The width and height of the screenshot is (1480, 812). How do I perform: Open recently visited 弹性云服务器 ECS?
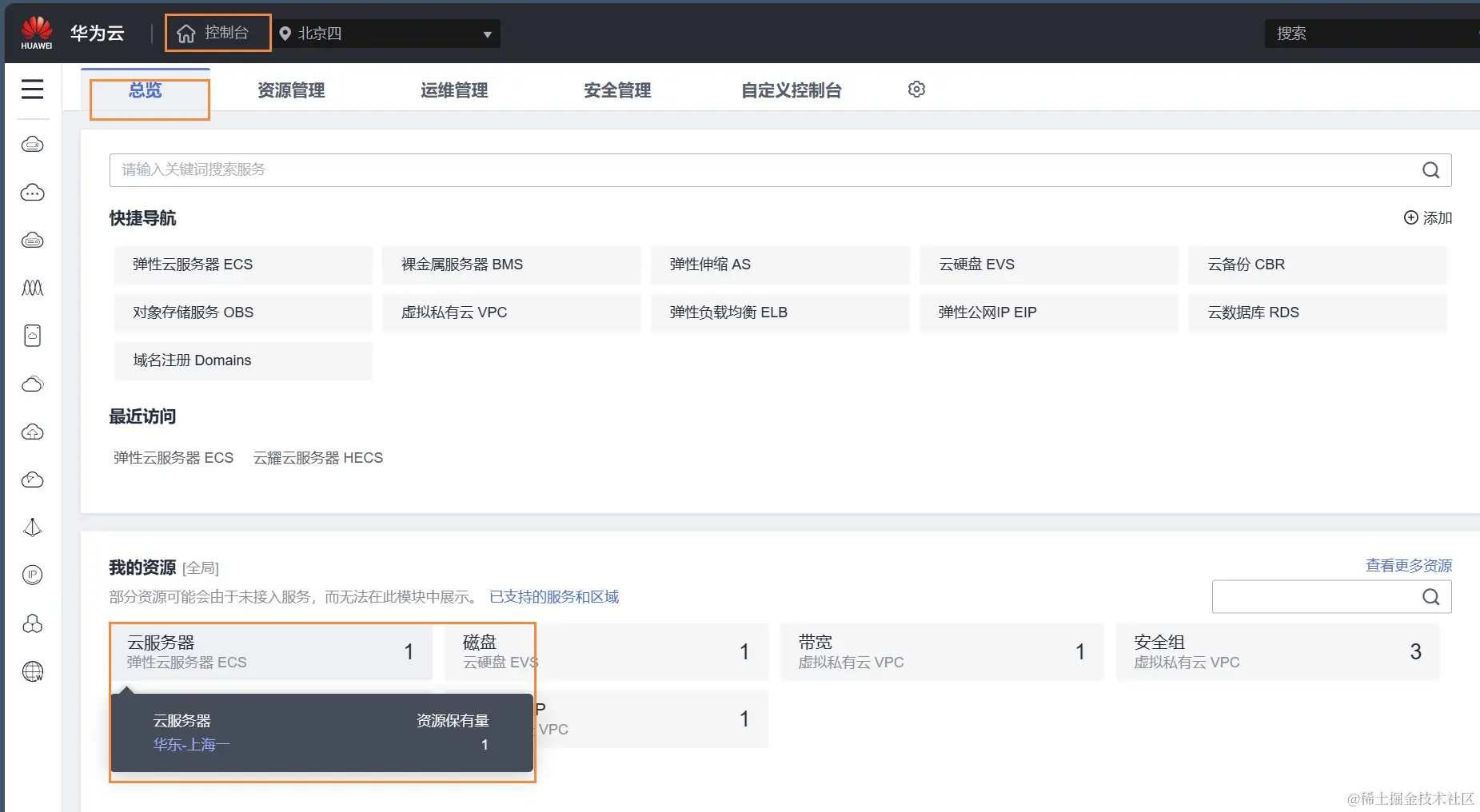point(174,458)
